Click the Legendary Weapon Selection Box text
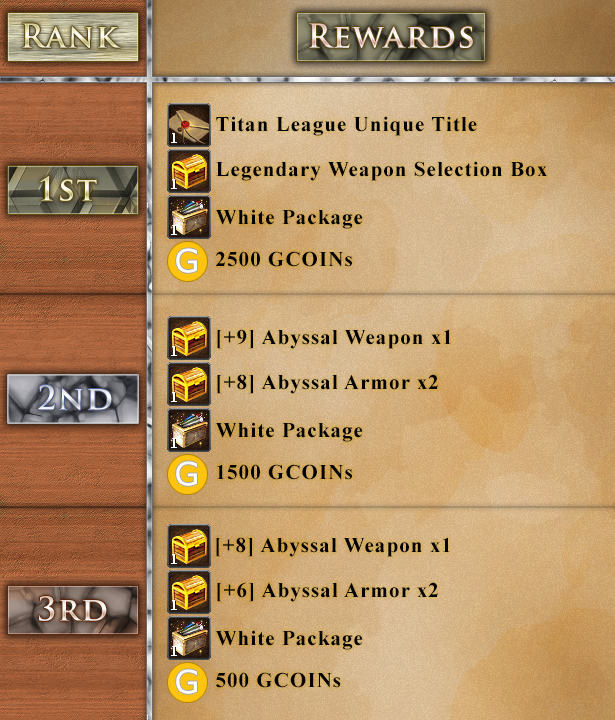This screenshot has height=720, width=615. 382,170
